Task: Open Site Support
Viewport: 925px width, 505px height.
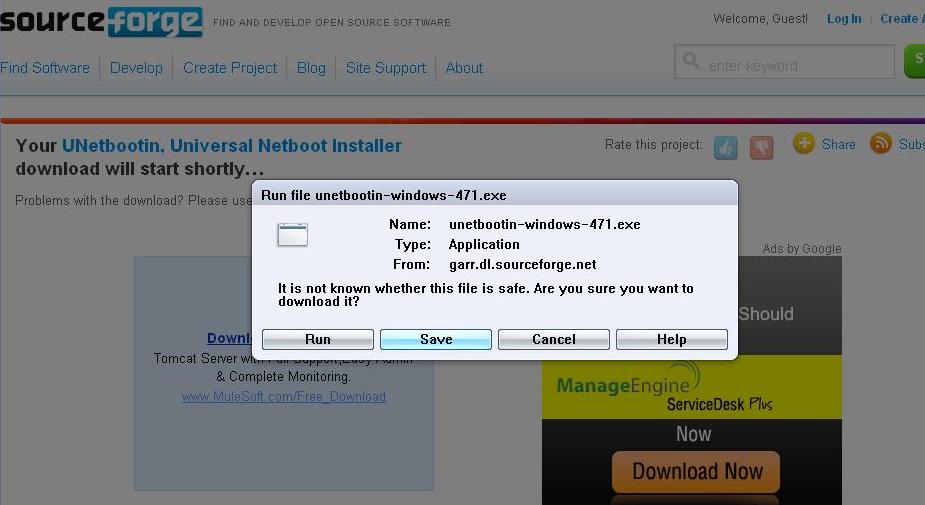Action: [385, 68]
